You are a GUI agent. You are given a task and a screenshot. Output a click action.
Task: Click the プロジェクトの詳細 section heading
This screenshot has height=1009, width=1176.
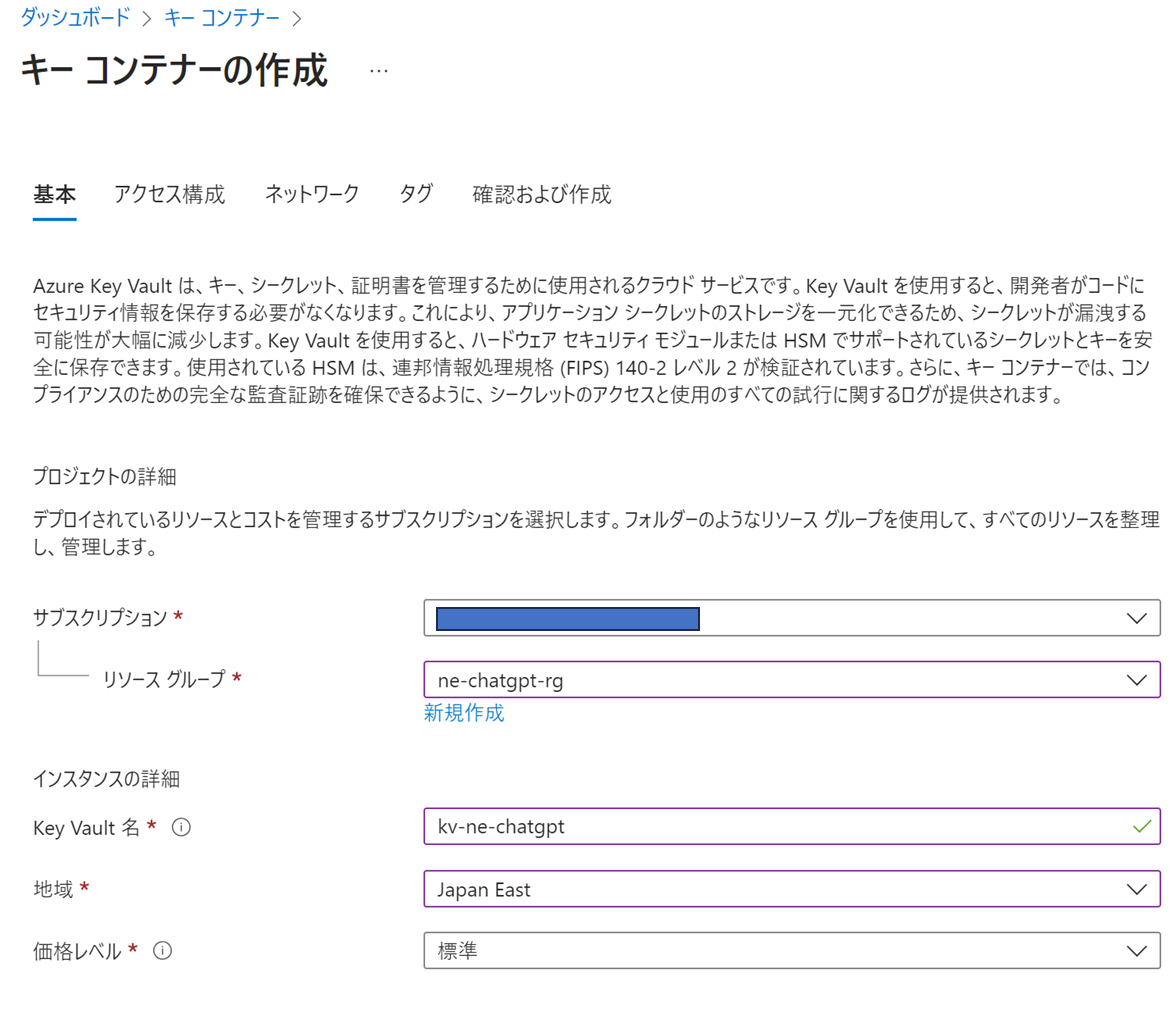[105, 477]
